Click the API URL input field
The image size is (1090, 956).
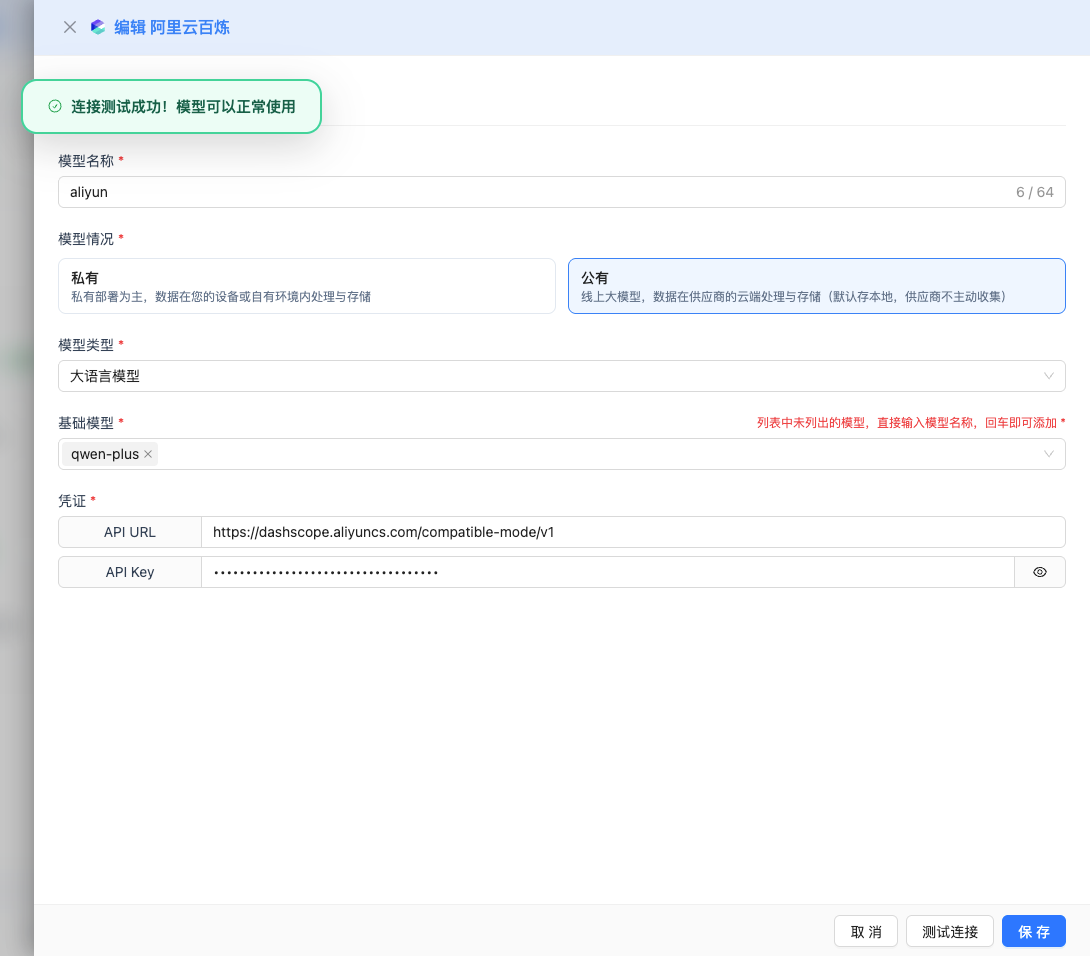click(x=630, y=532)
